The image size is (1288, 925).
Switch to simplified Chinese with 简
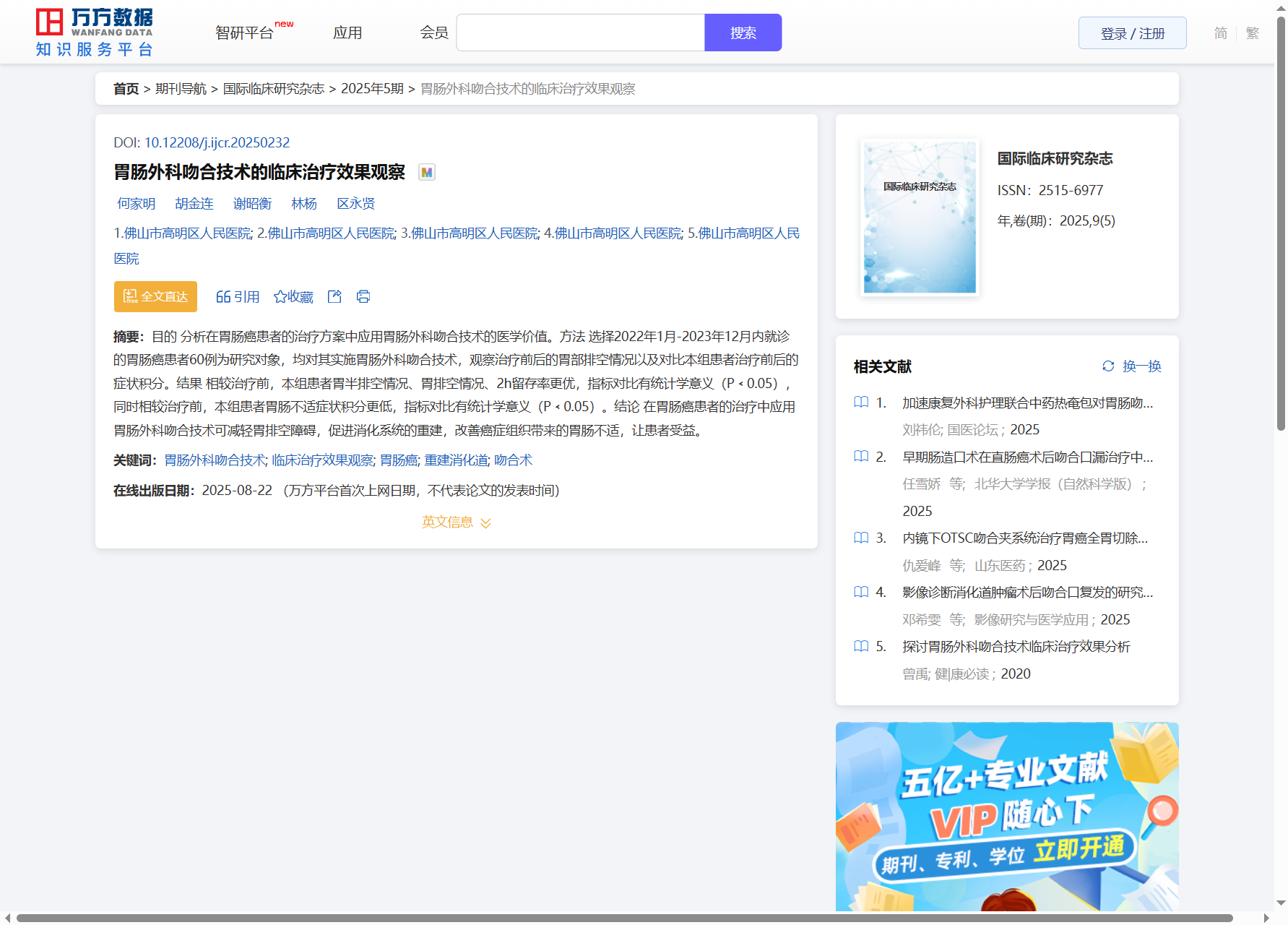[1220, 33]
